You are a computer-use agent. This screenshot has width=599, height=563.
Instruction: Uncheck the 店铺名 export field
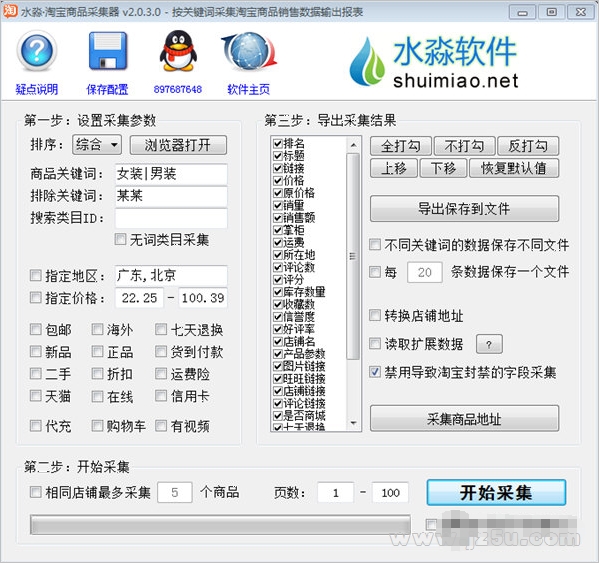coord(278,341)
